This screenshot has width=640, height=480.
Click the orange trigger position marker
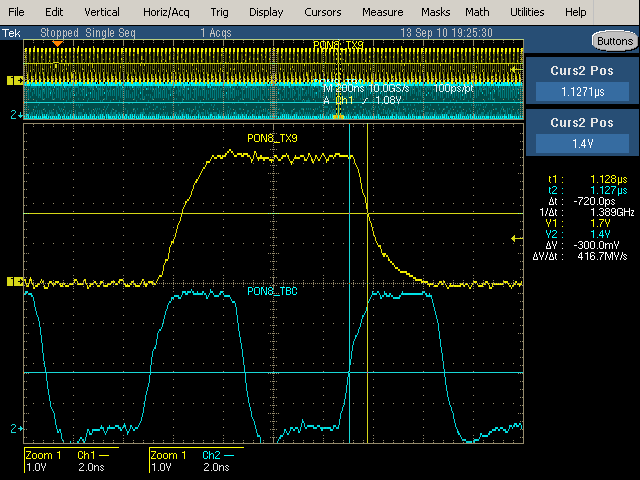[58, 44]
